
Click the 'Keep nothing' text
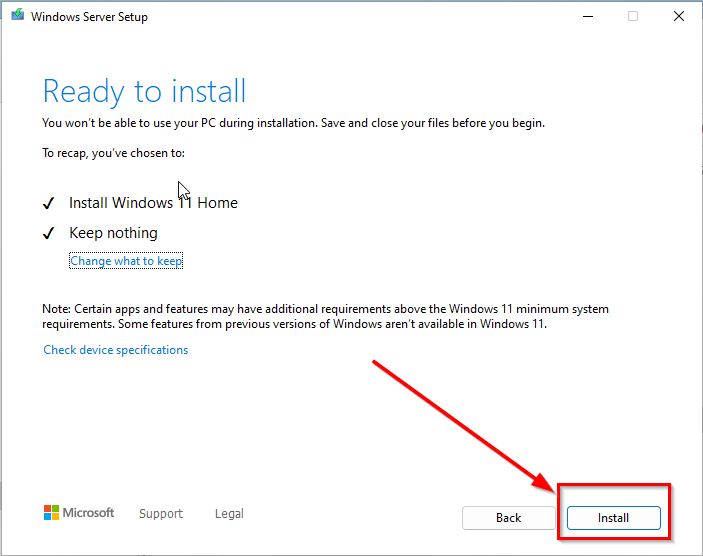[x=113, y=233]
